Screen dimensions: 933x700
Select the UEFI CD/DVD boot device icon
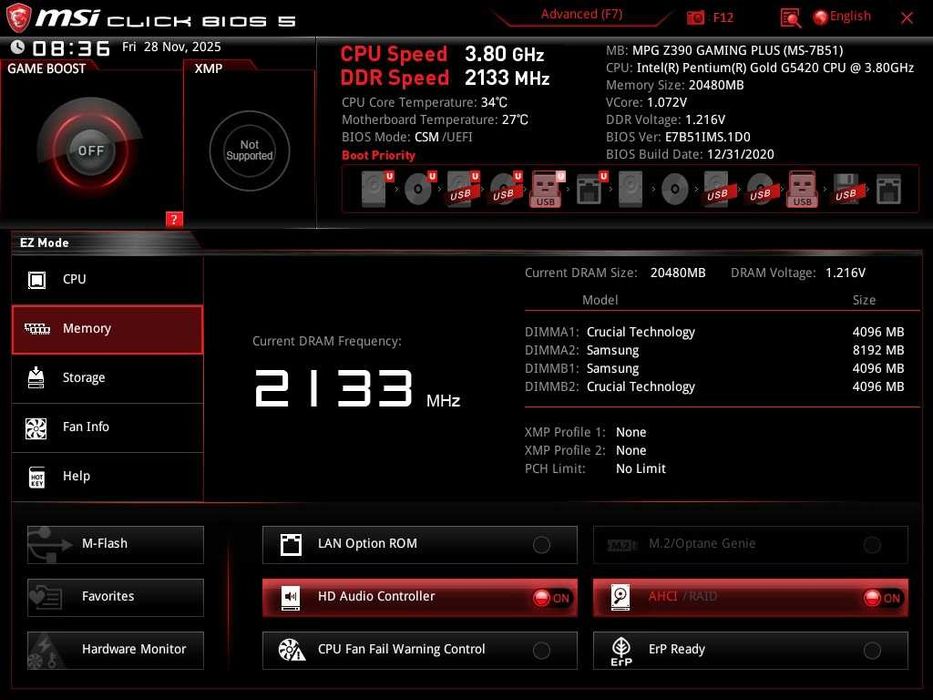coord(419,189)
